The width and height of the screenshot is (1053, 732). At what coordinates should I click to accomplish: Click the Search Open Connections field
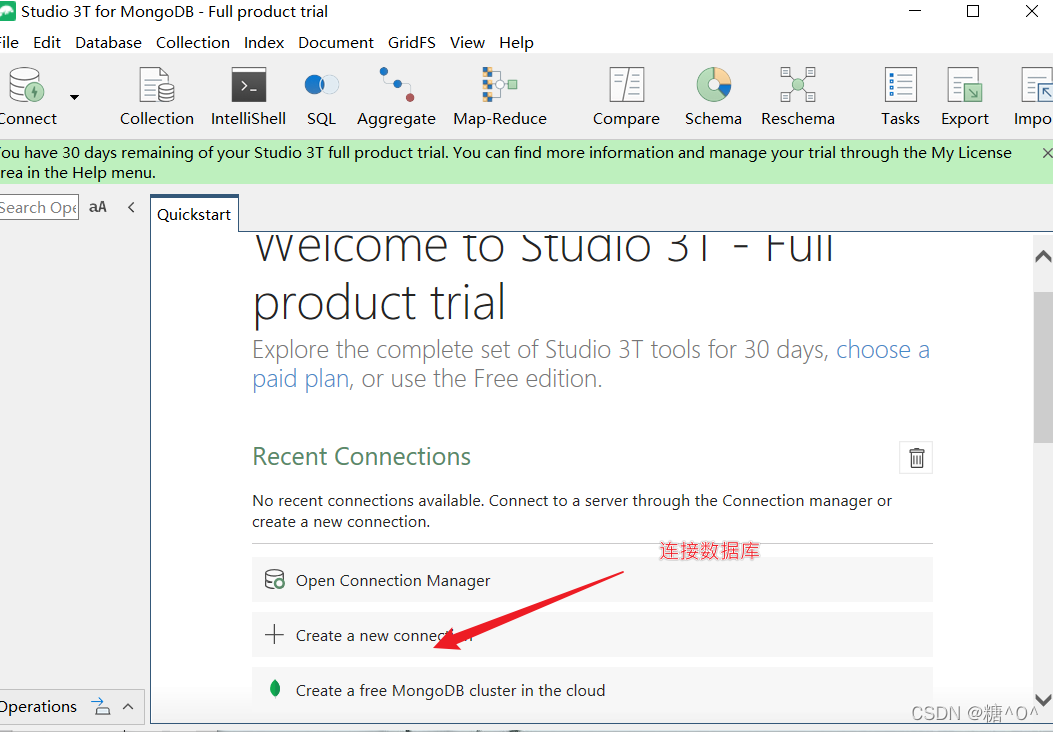point(38,207)
